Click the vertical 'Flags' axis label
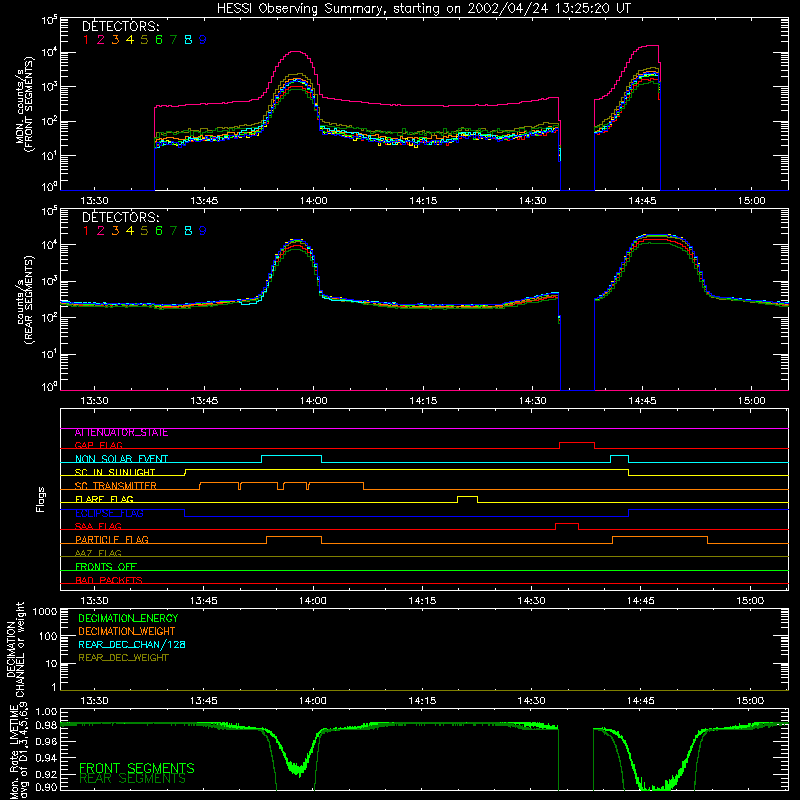The width and height of the screenshot is (800, 800). coord(41,499)
